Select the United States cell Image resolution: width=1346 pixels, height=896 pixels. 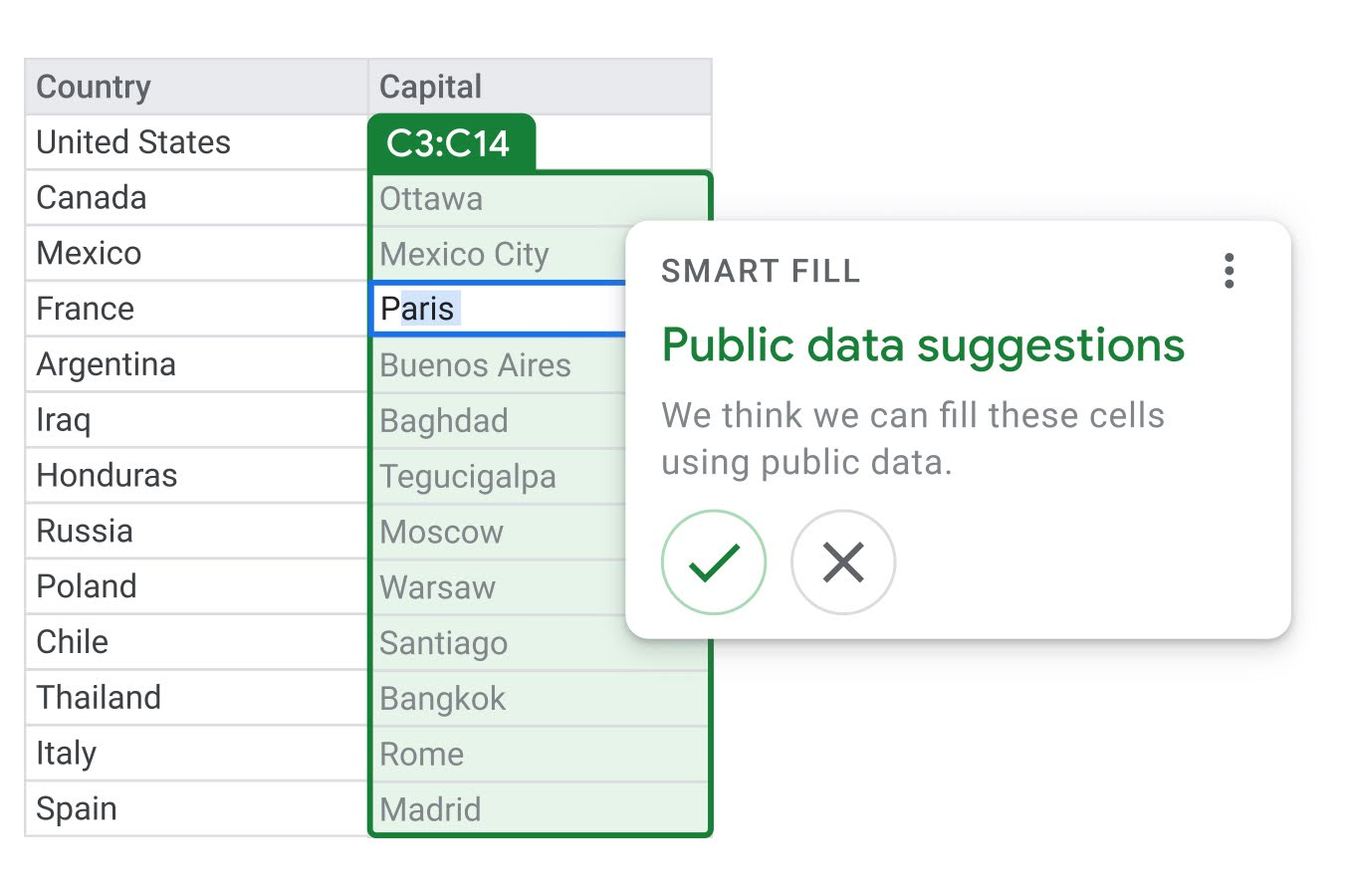tap(133, 142)
